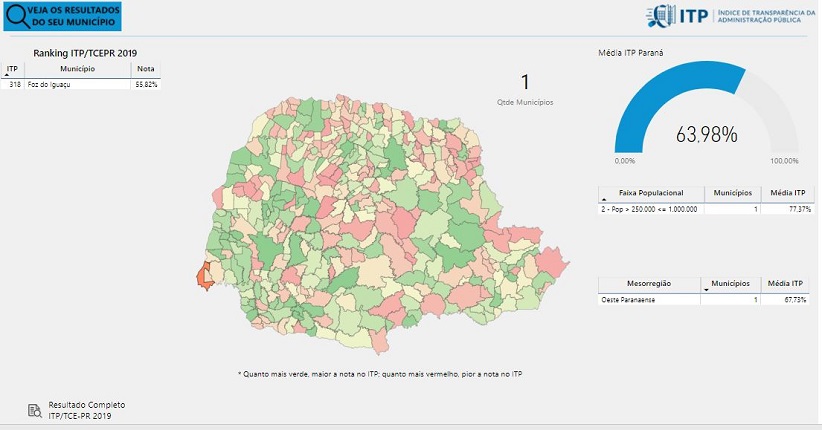Click the Qtde Municípios card value

(525, 83)
